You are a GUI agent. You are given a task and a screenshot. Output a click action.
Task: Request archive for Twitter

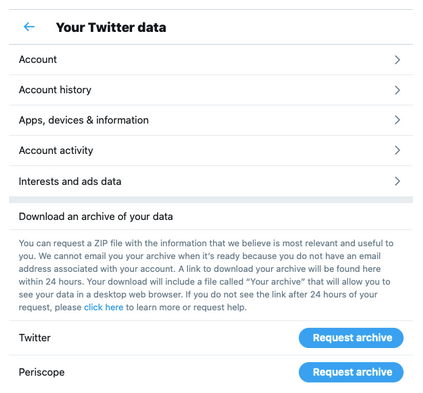coord(351,338)
